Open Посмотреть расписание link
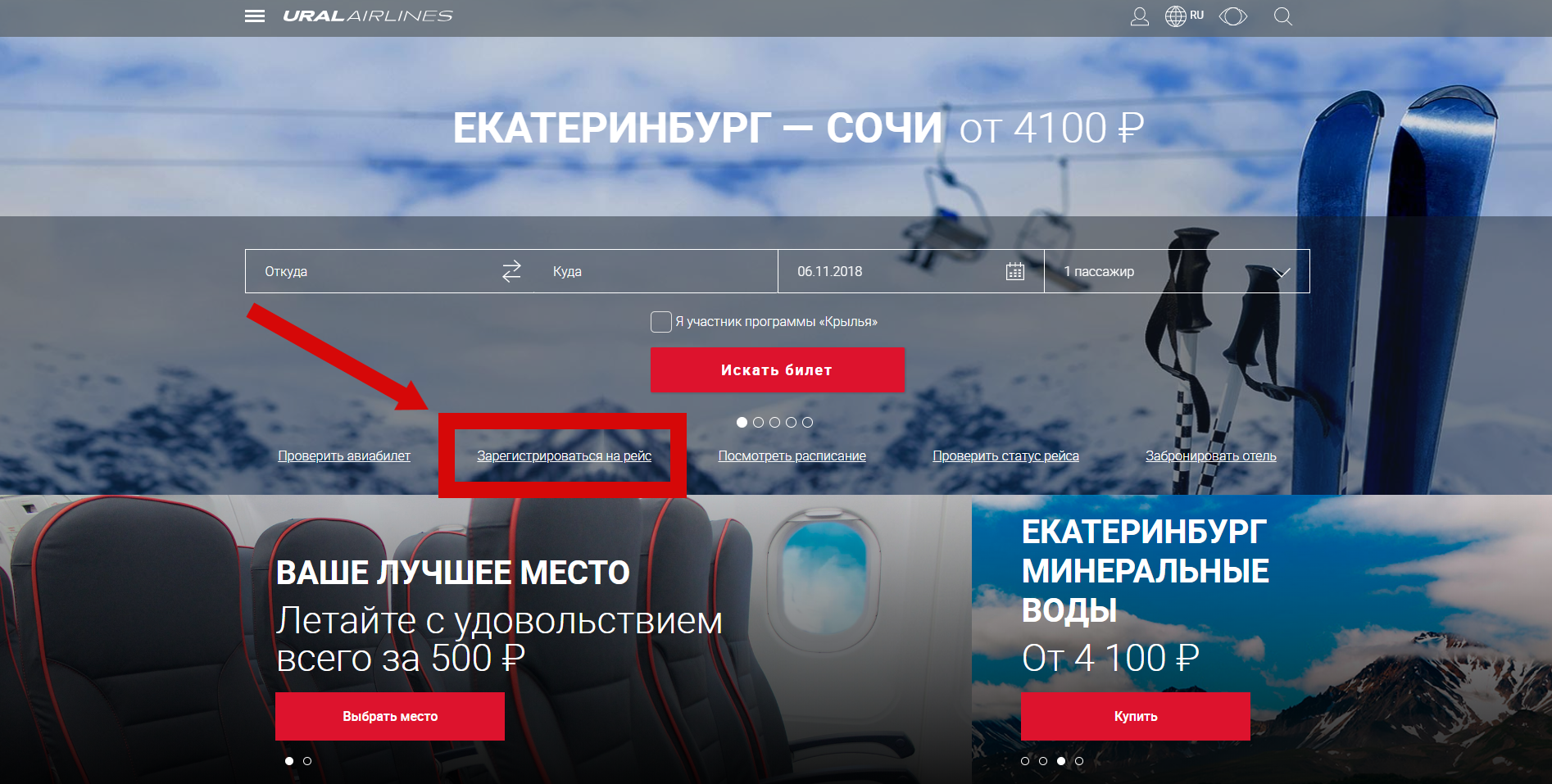 point(792,456)
